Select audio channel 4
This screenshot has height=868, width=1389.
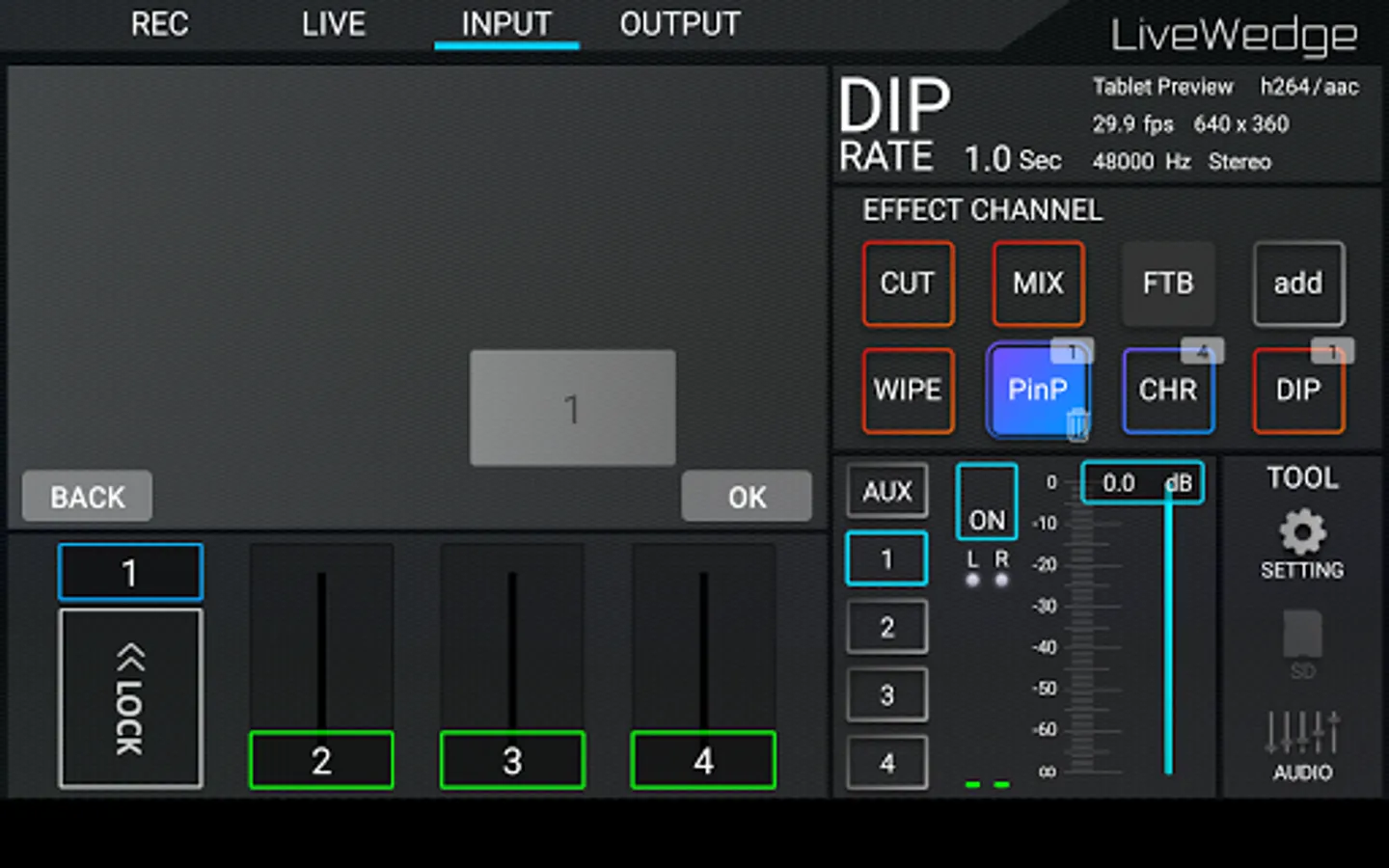[x=887, y=763]
